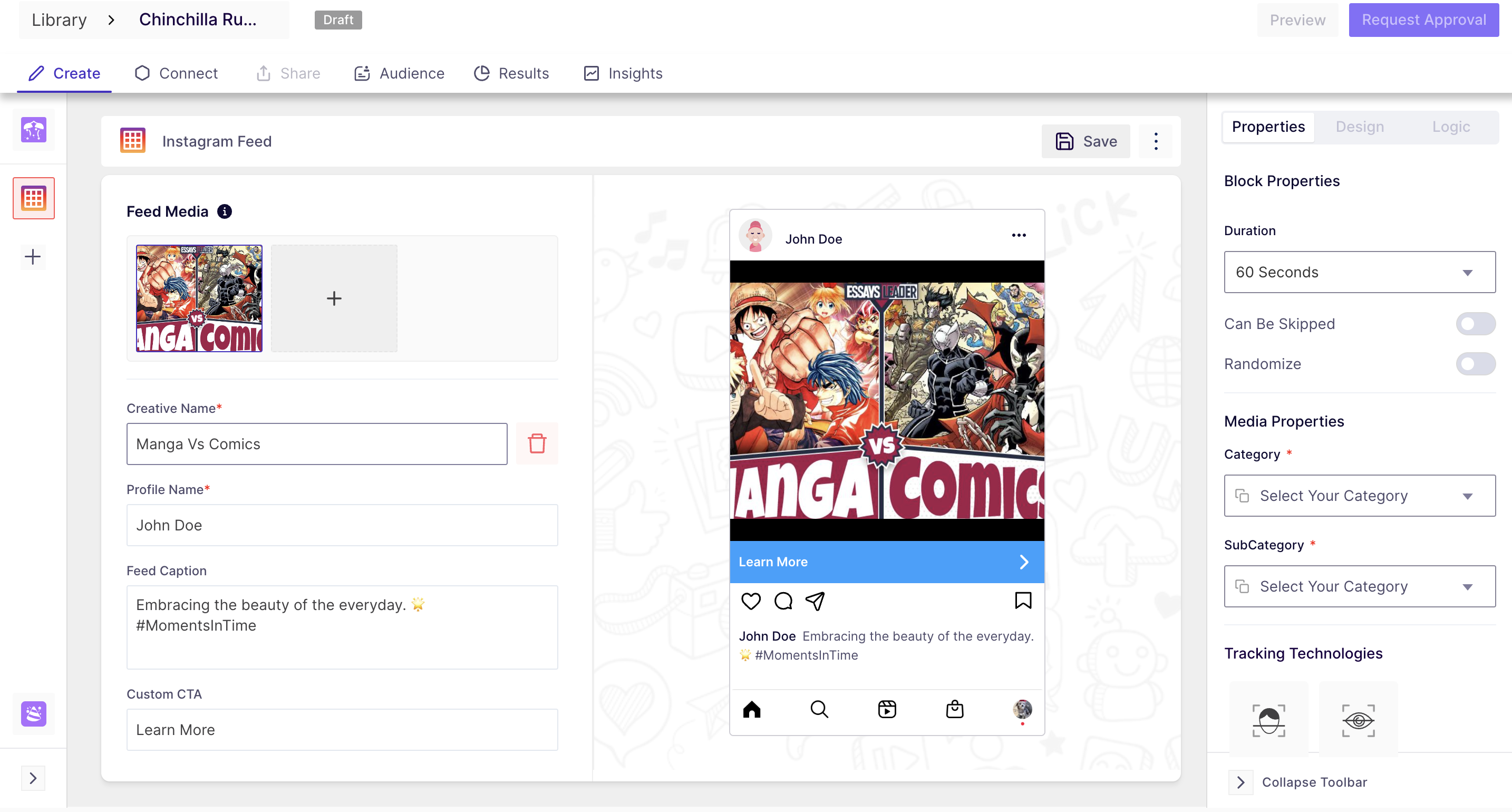The image size is (1512, 812).
Task: Open the party hat icon in lower sidebar
Action: (x=33, y=714)
